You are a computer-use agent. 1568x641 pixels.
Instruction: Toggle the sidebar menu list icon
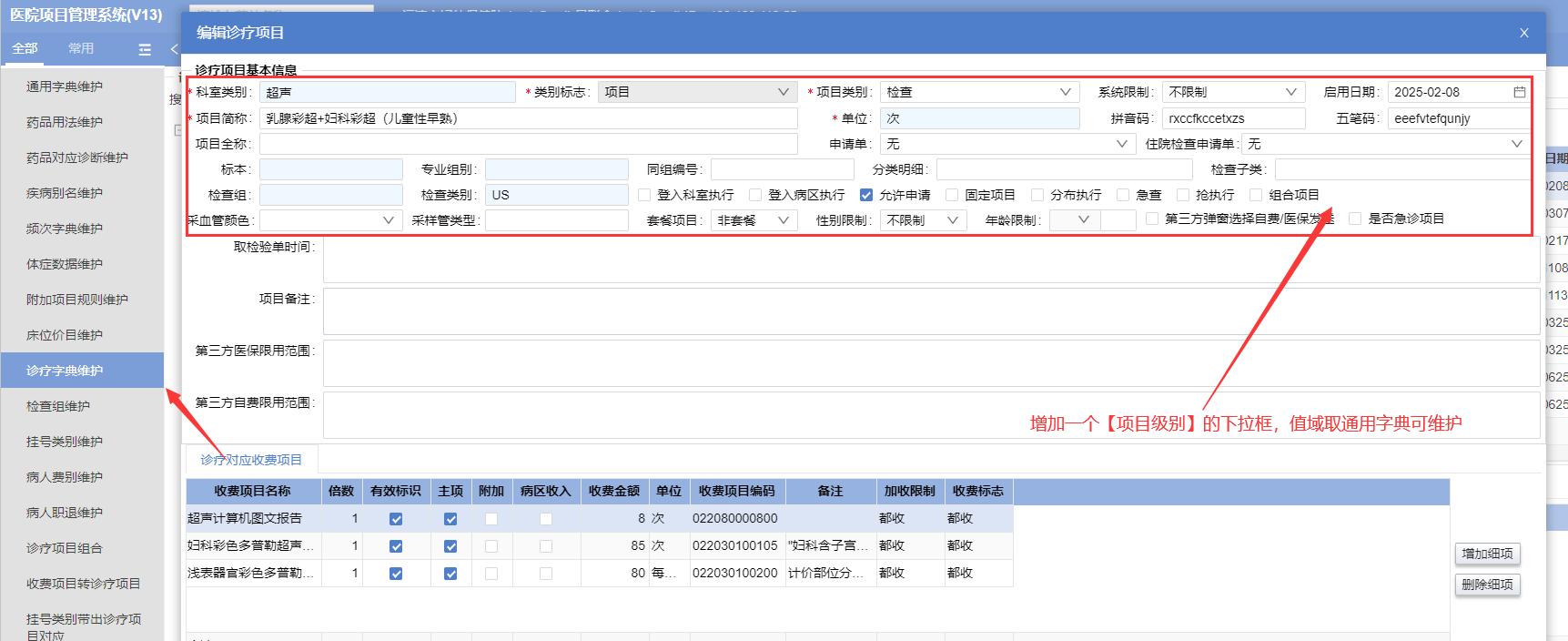[145, 50]
